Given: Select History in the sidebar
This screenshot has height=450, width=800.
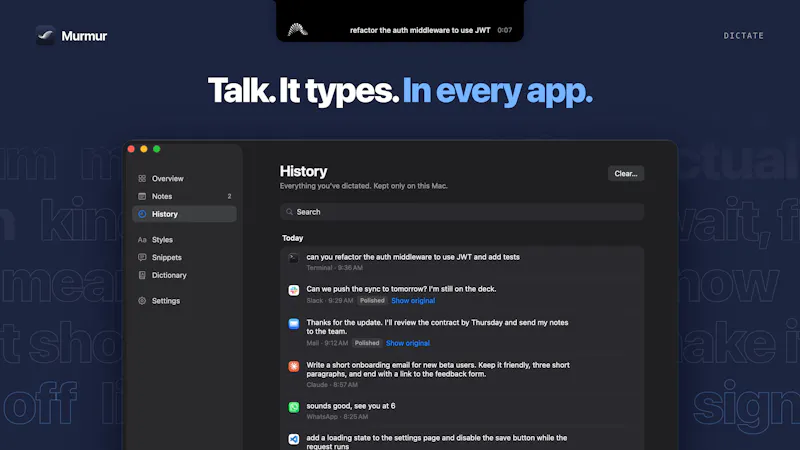Looking at the screenshot, I should coord(184,214).
